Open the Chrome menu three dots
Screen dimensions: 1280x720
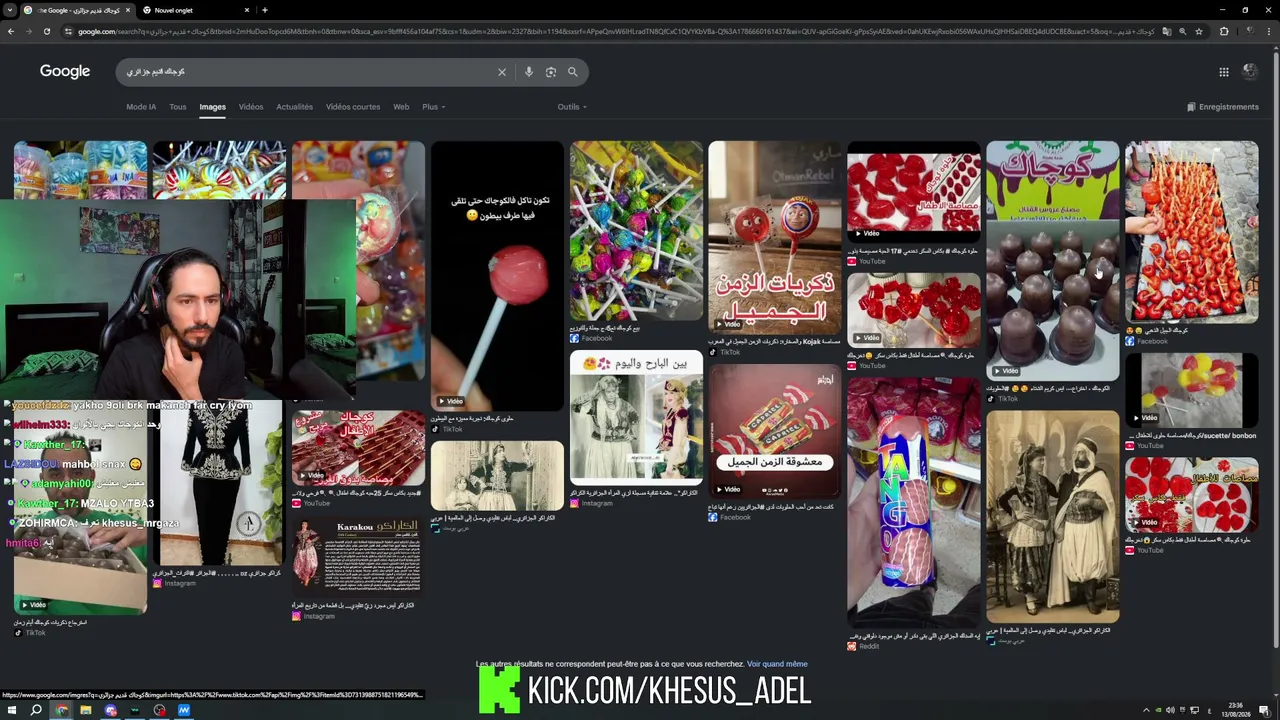pos(1270,31)
